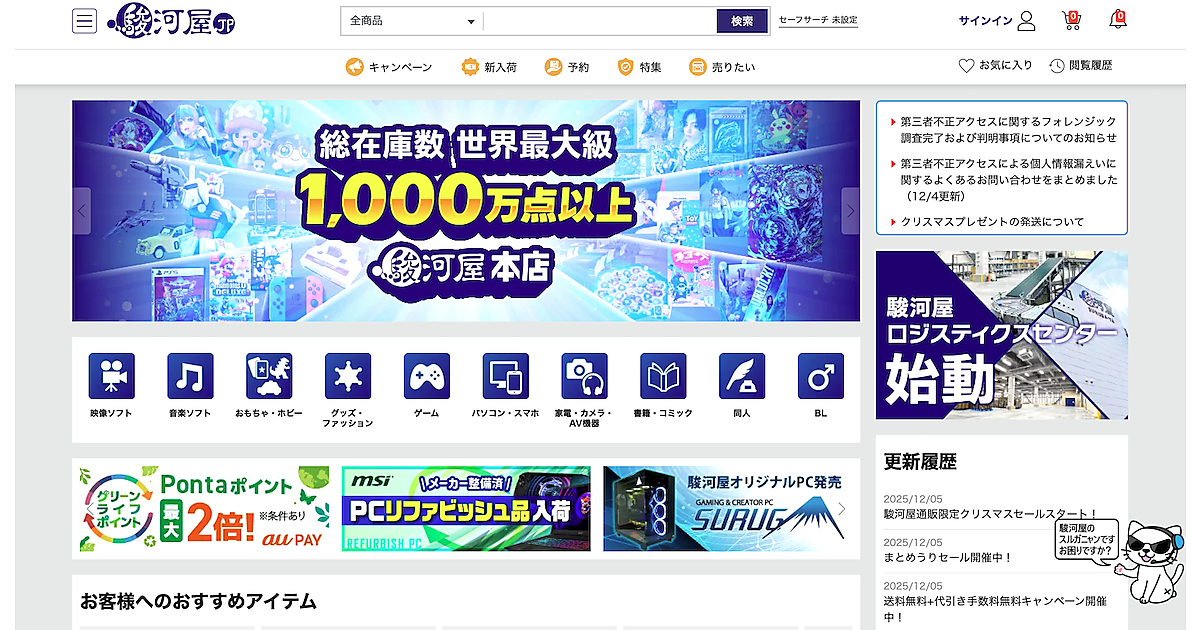Open the PCリファビッシュ品 banner
This screenshot has width=1200, height=630.
click(x=466, y=508)
